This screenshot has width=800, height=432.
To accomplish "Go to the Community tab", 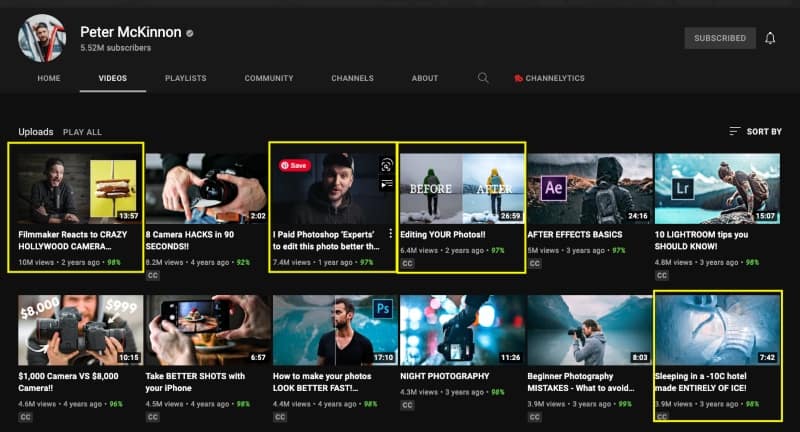I will pos(269,78).
